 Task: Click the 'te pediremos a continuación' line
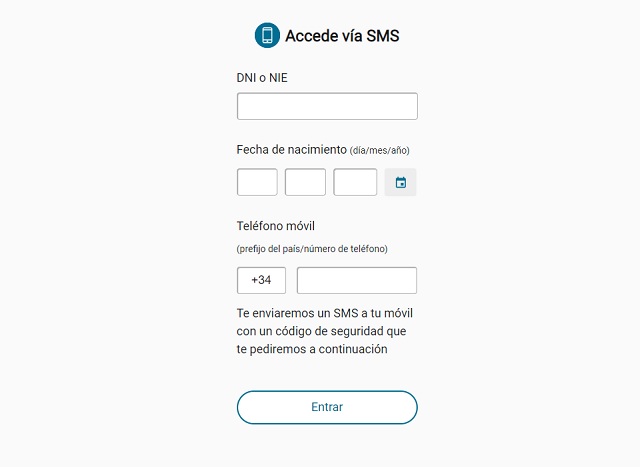pyautogui.click(x=312, y=349)
